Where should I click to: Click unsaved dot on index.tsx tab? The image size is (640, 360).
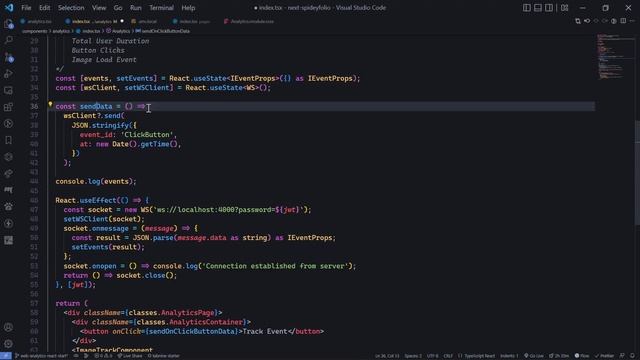(x=122, y=21)
